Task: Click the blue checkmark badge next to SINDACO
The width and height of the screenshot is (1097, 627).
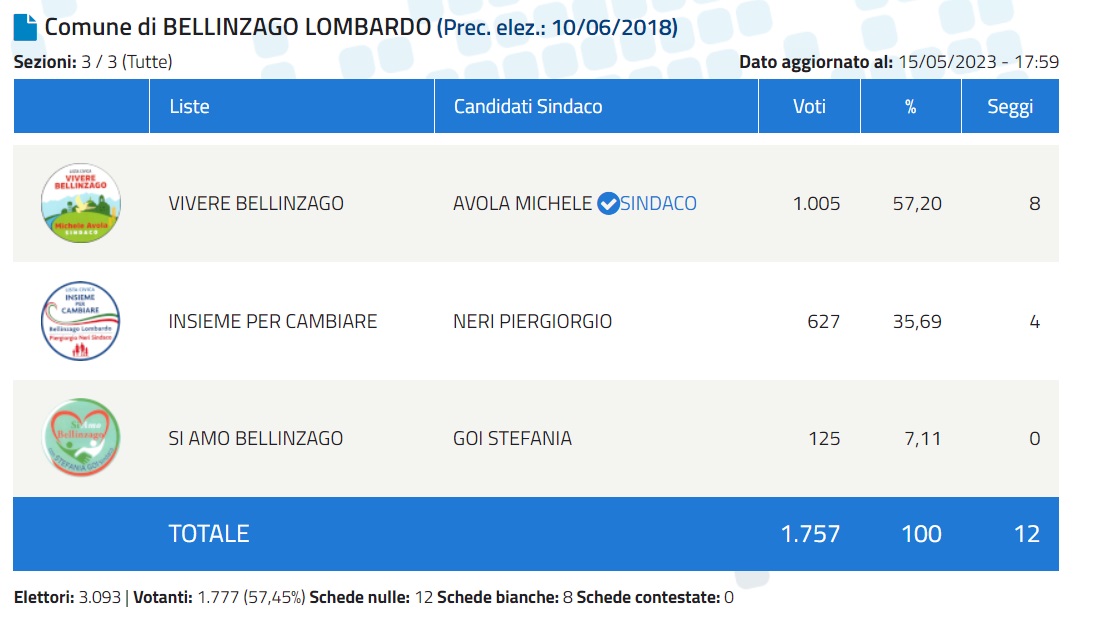Action: coord(607,204)
